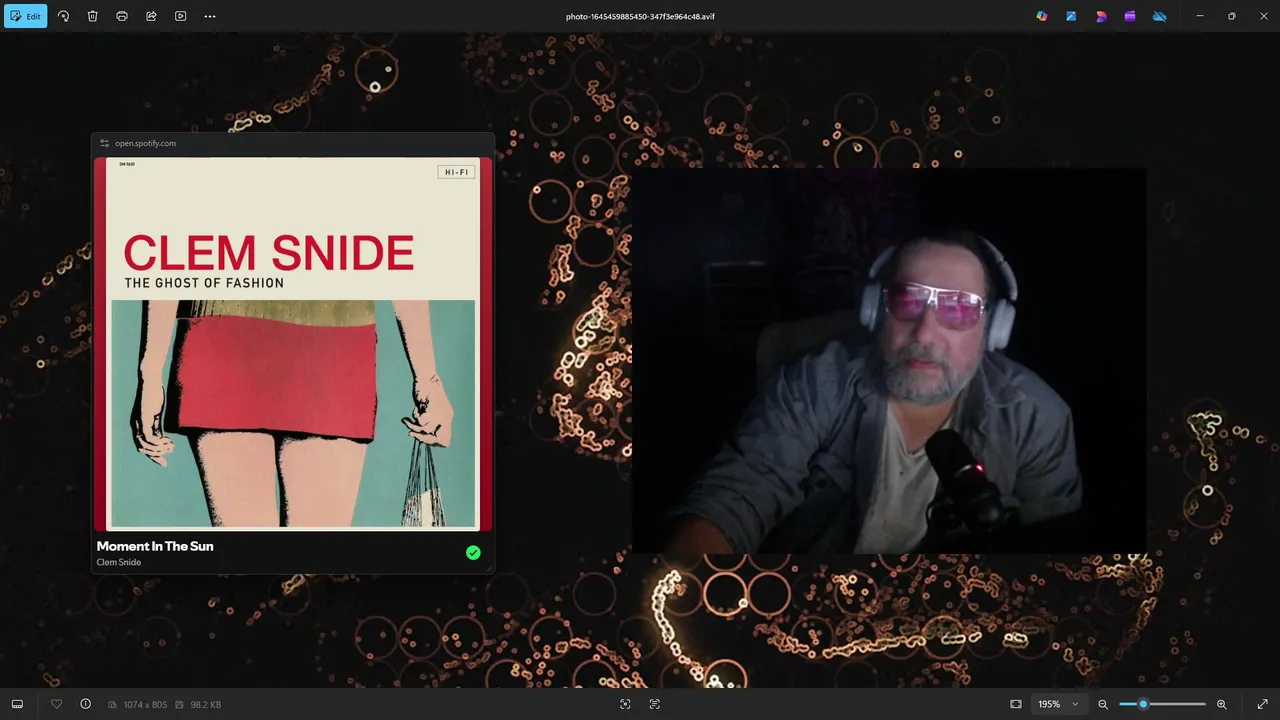Image resolution: width=1280 pixels, height=720 pixels.
Task: Click the OneDrive cloud icon
Action: pyautogui.click(x=1160, y=16)
